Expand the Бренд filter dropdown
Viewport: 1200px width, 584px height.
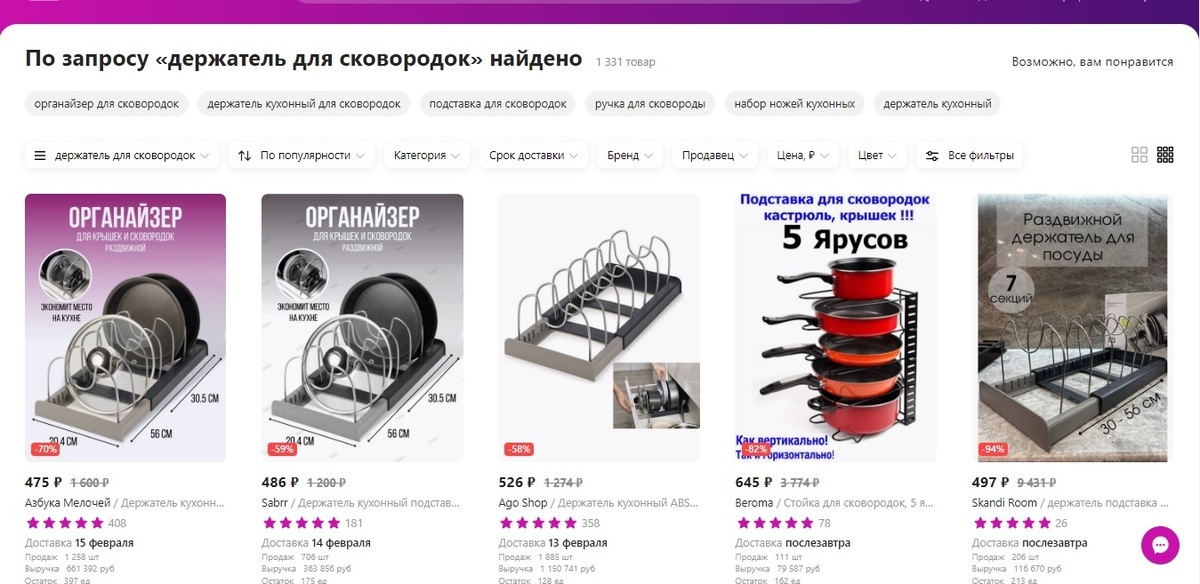(630, 156)
